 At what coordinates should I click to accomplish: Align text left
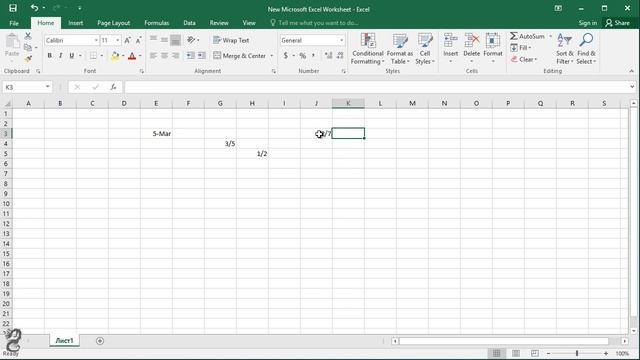tap(153, 56)
